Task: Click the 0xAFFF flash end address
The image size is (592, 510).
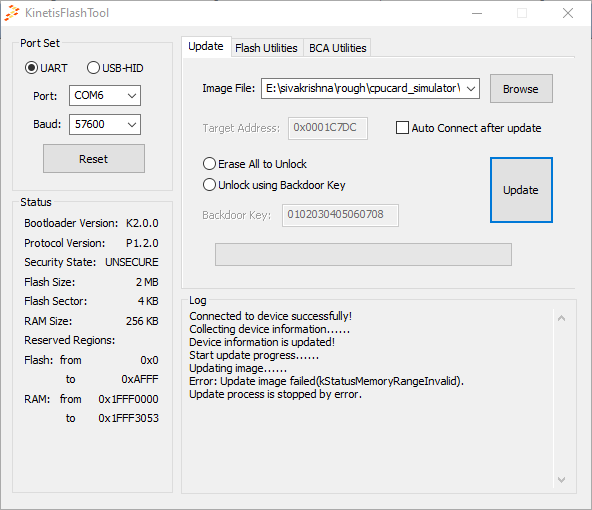Action: [x=140, y=379]
